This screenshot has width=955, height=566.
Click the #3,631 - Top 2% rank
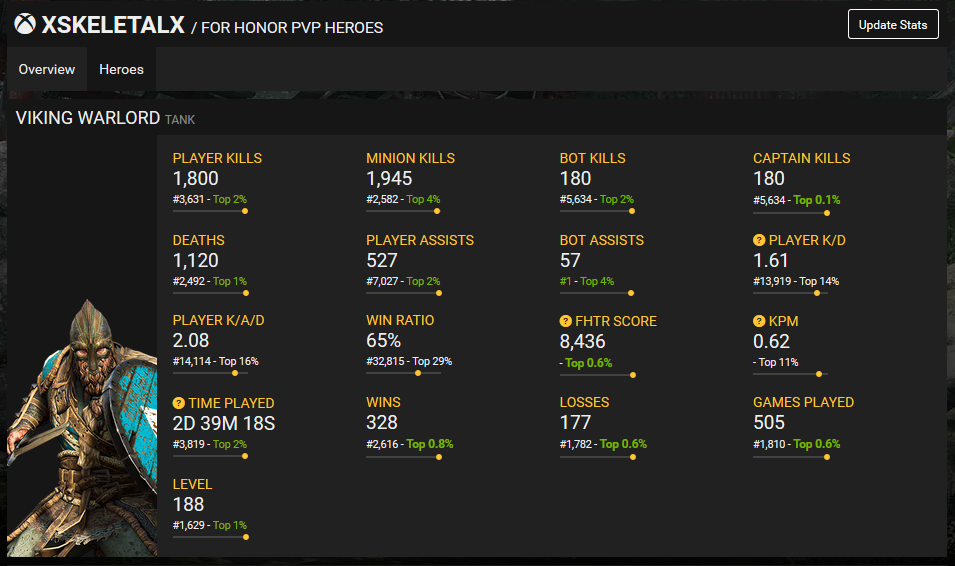210,199
